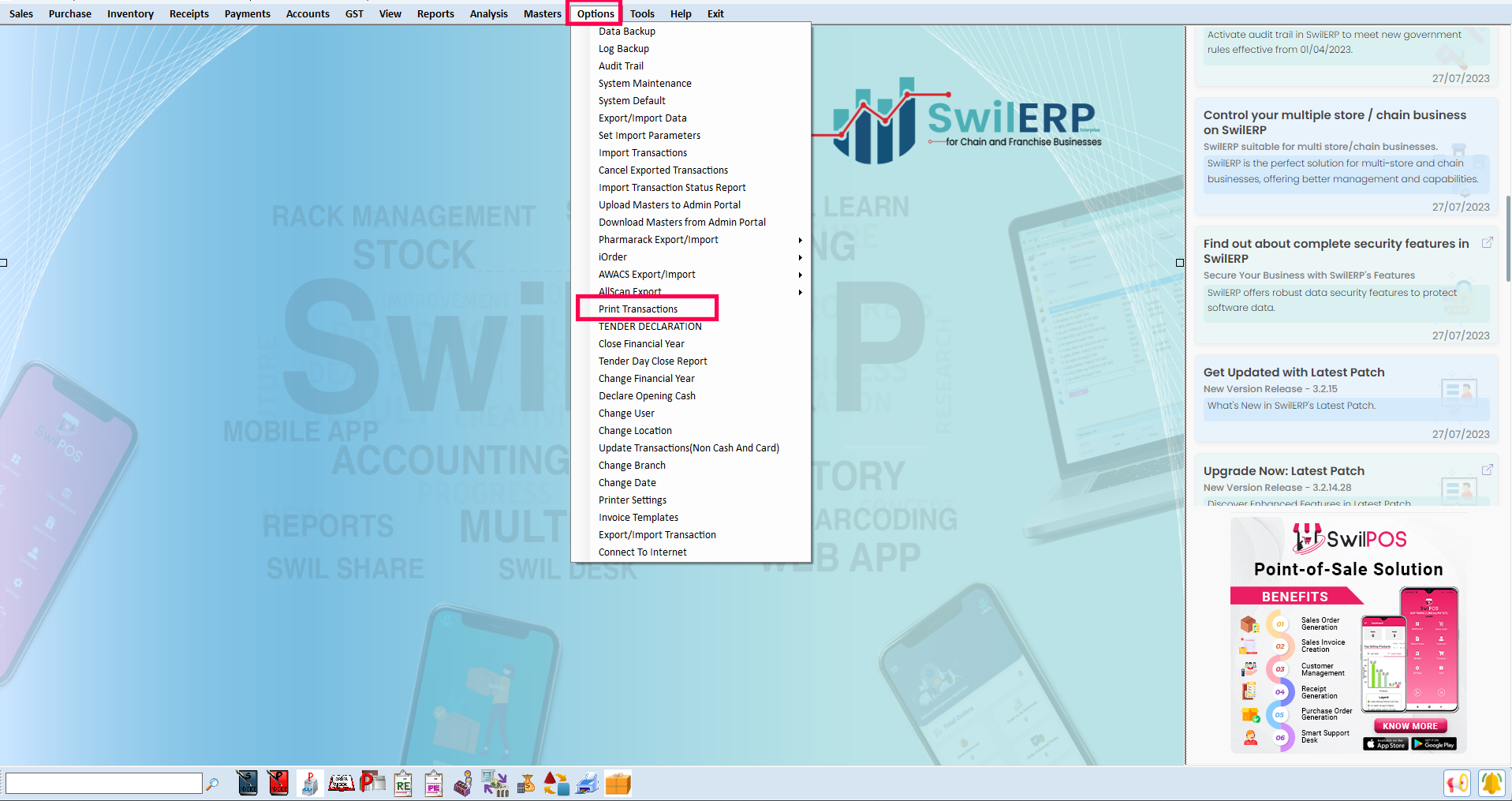This screenshot has width=1512, height=801.
Task: Open the GST menu
Action: pos(354,13)
